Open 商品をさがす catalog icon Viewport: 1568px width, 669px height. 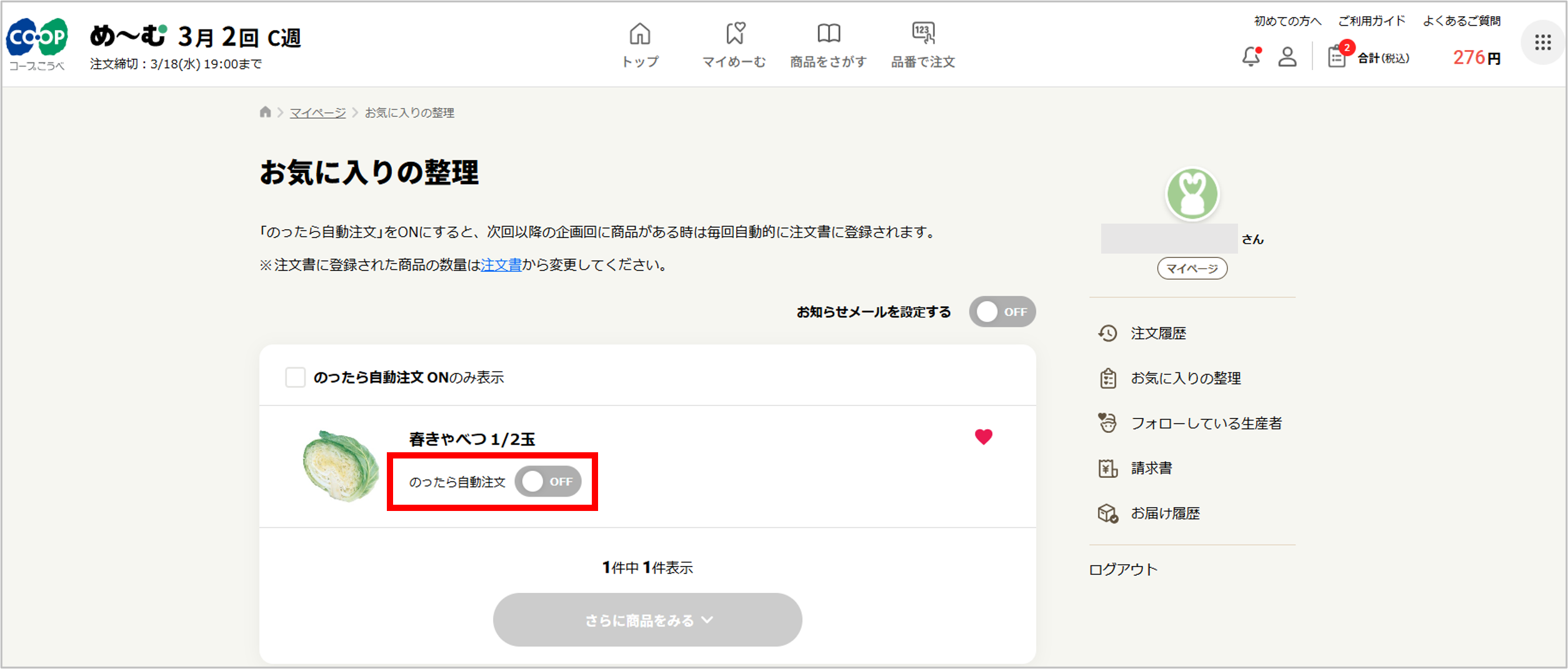tap(829, 34)
